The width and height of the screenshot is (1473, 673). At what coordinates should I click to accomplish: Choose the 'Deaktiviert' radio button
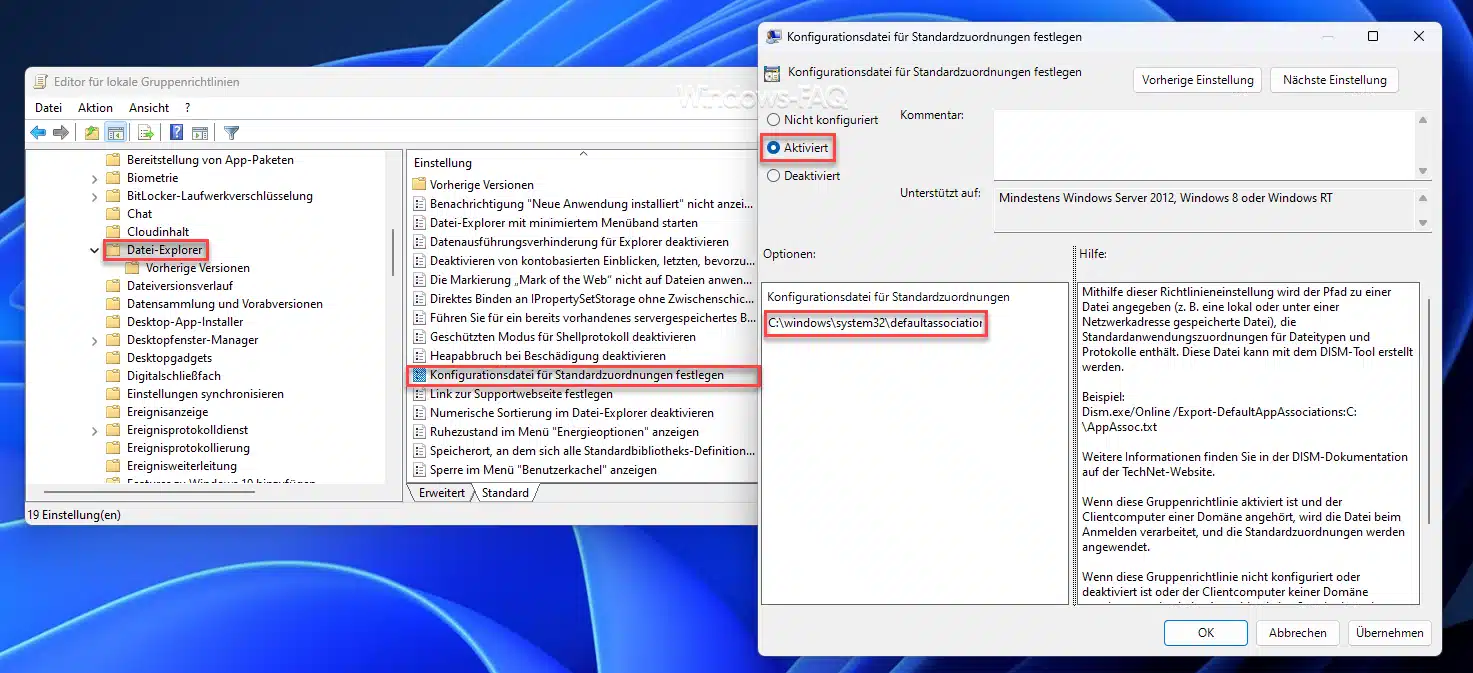[x=773, y=176]
